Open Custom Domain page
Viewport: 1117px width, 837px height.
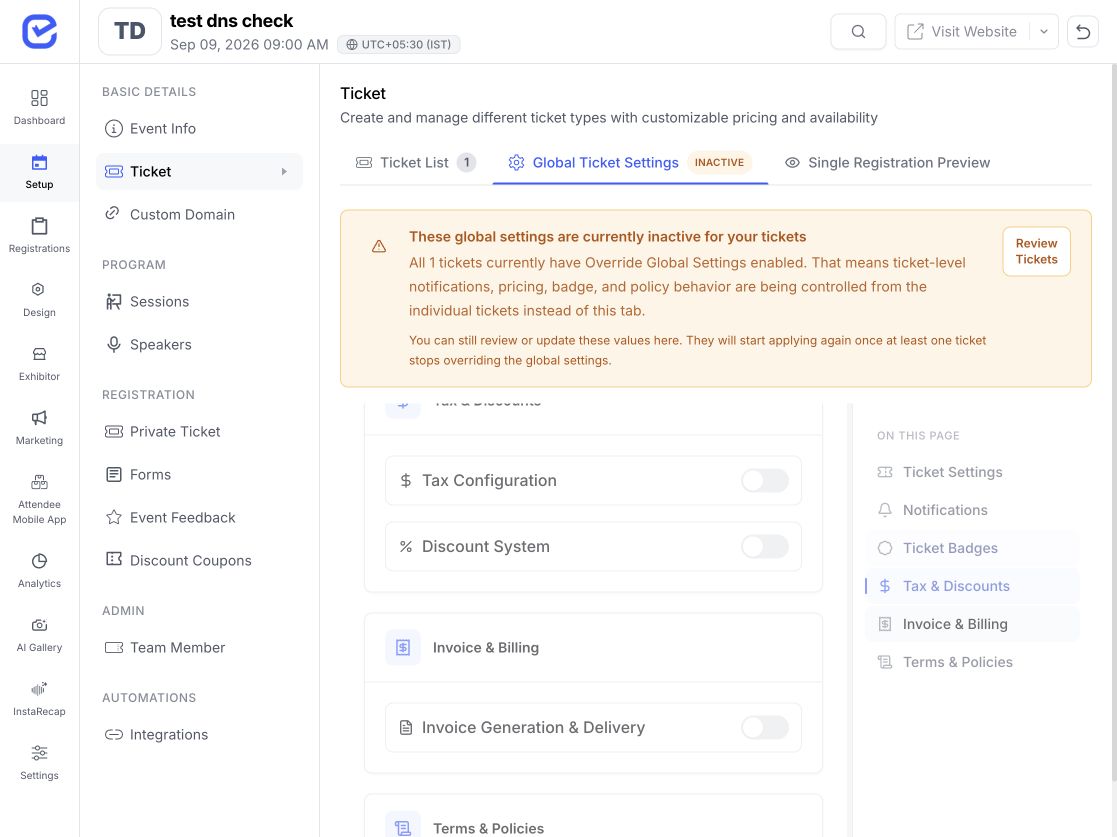(x=199, y=214)
